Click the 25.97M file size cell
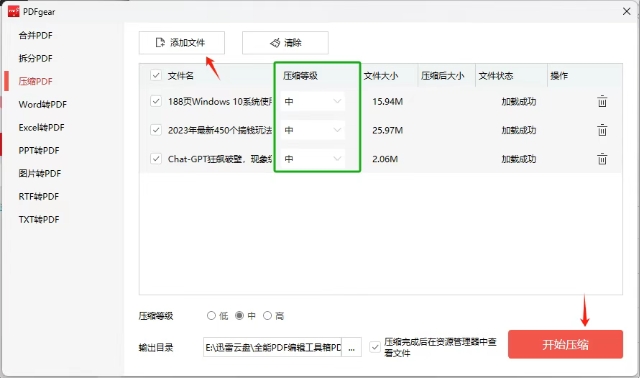The width and height of the screenshot is (640, 378). 387,130
